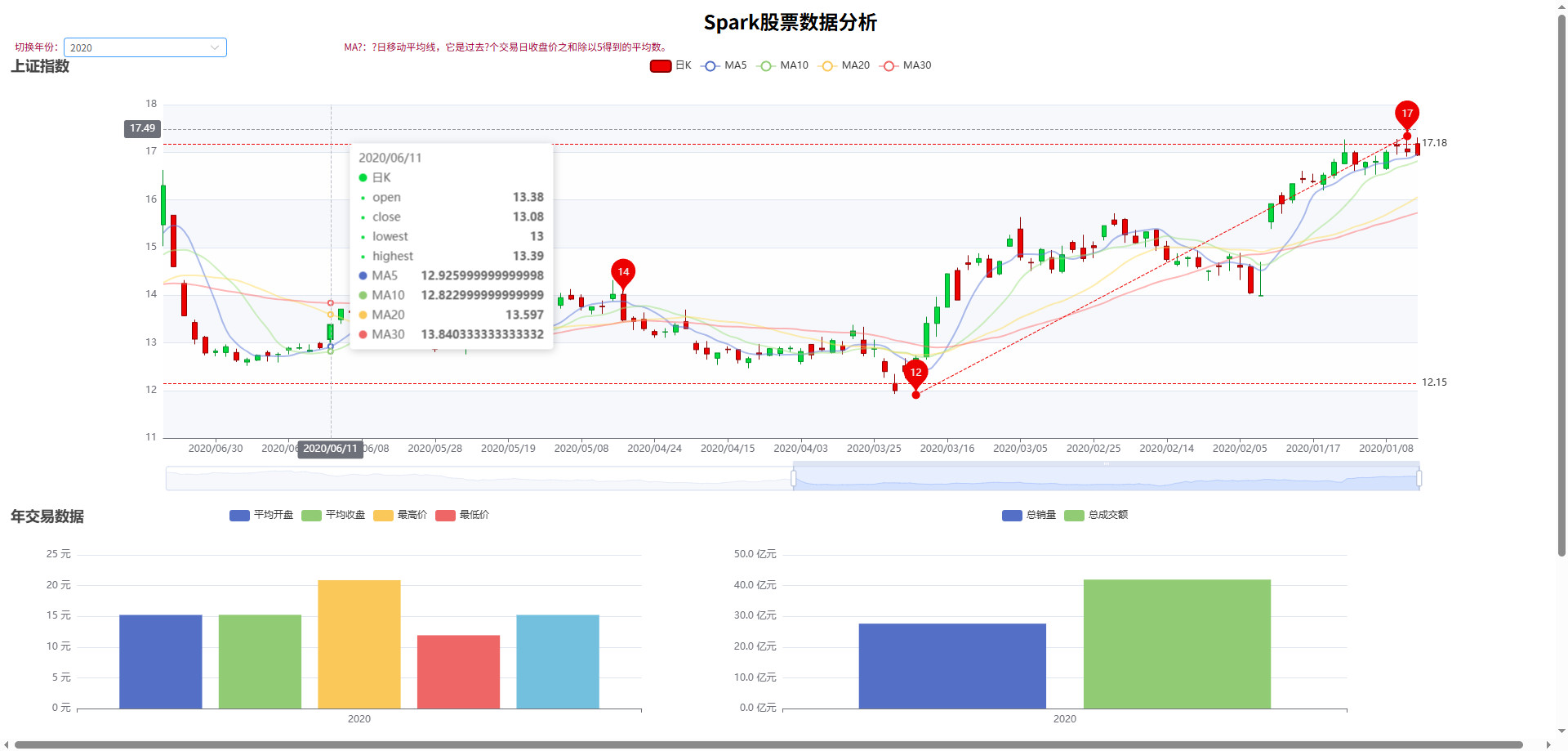Click the chevron arrow of year selector
This screenshot has height=751, width=1568.
point(215,47)
